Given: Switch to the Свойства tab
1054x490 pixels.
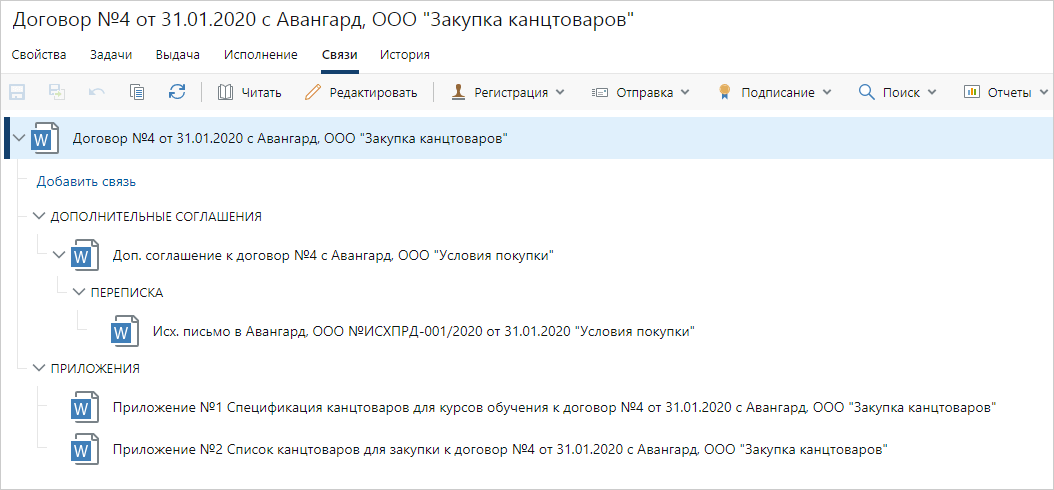Looking at the screenshot, I should coord(39,55).
